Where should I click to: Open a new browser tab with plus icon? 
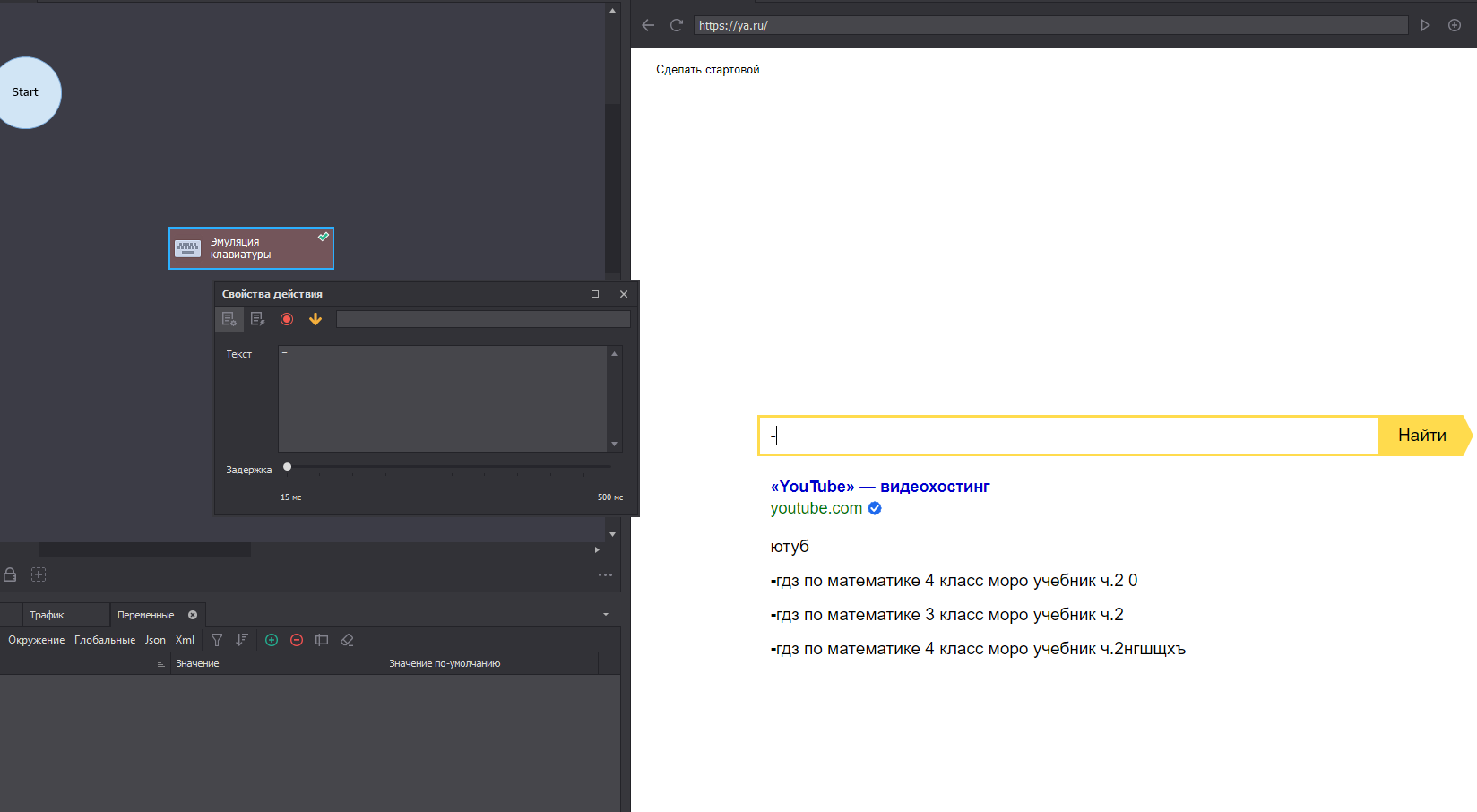(x=1455, y=25)
